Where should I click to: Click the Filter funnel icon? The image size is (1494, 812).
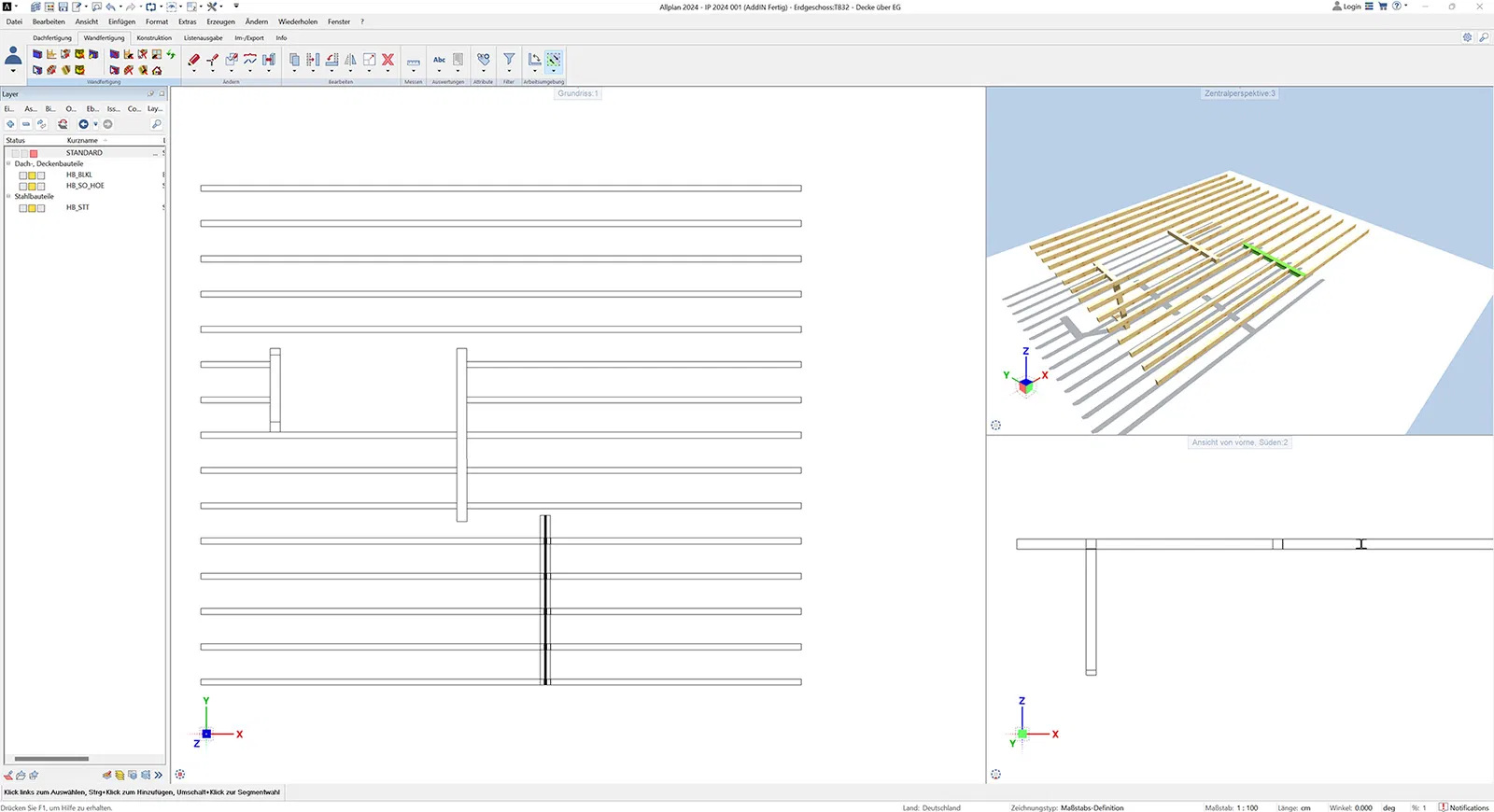509,60
